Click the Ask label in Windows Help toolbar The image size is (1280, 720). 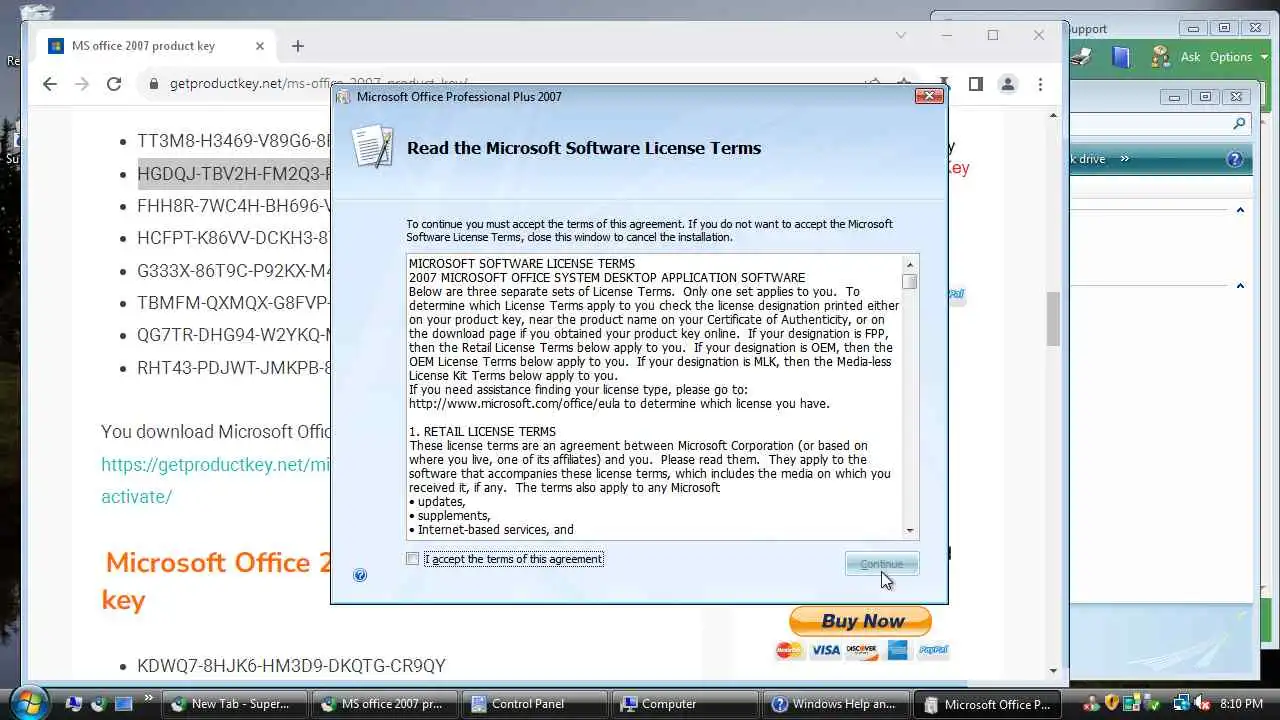(1190, 57)
